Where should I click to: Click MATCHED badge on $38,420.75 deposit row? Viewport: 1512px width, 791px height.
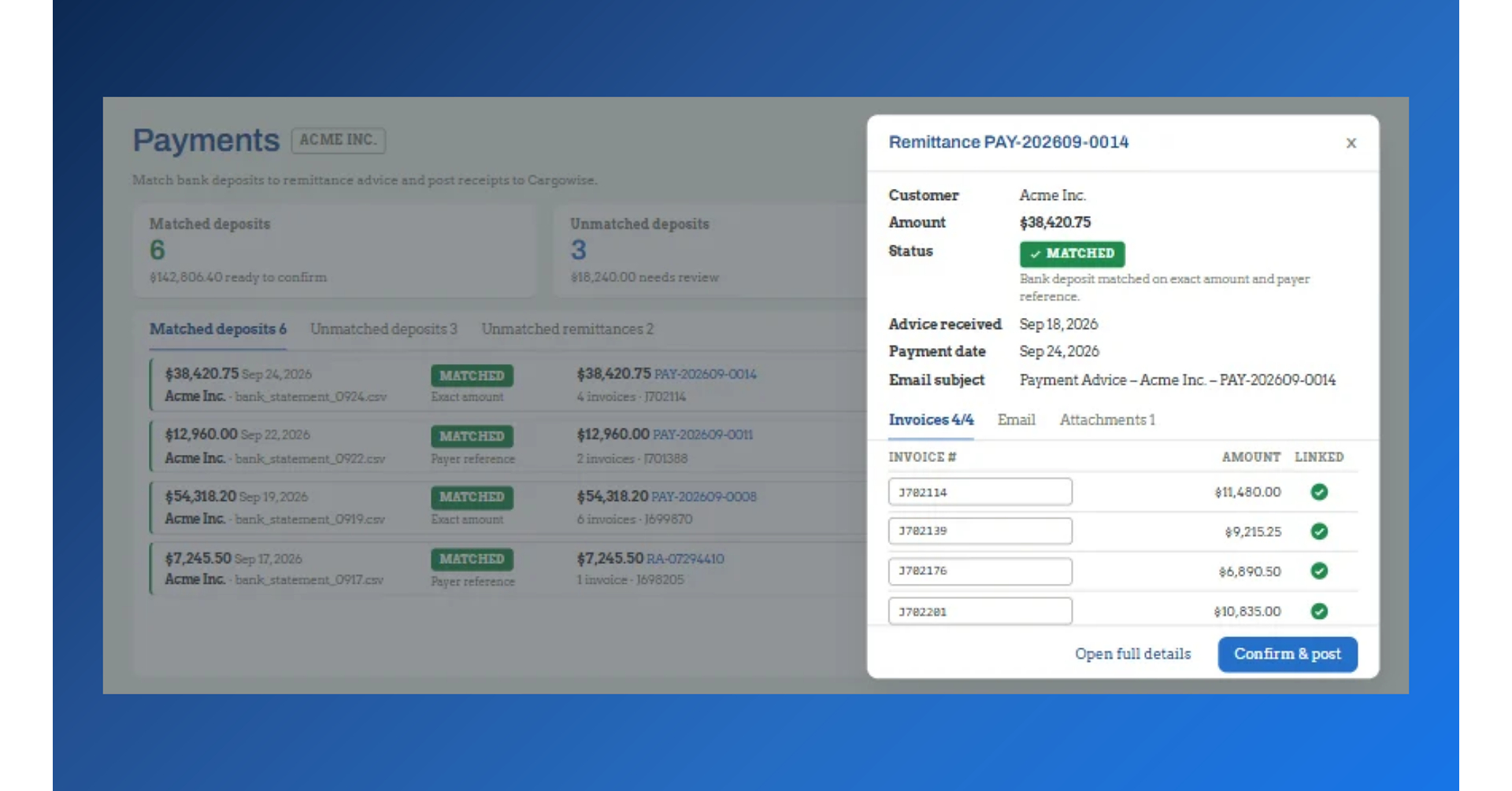point(472,375)
